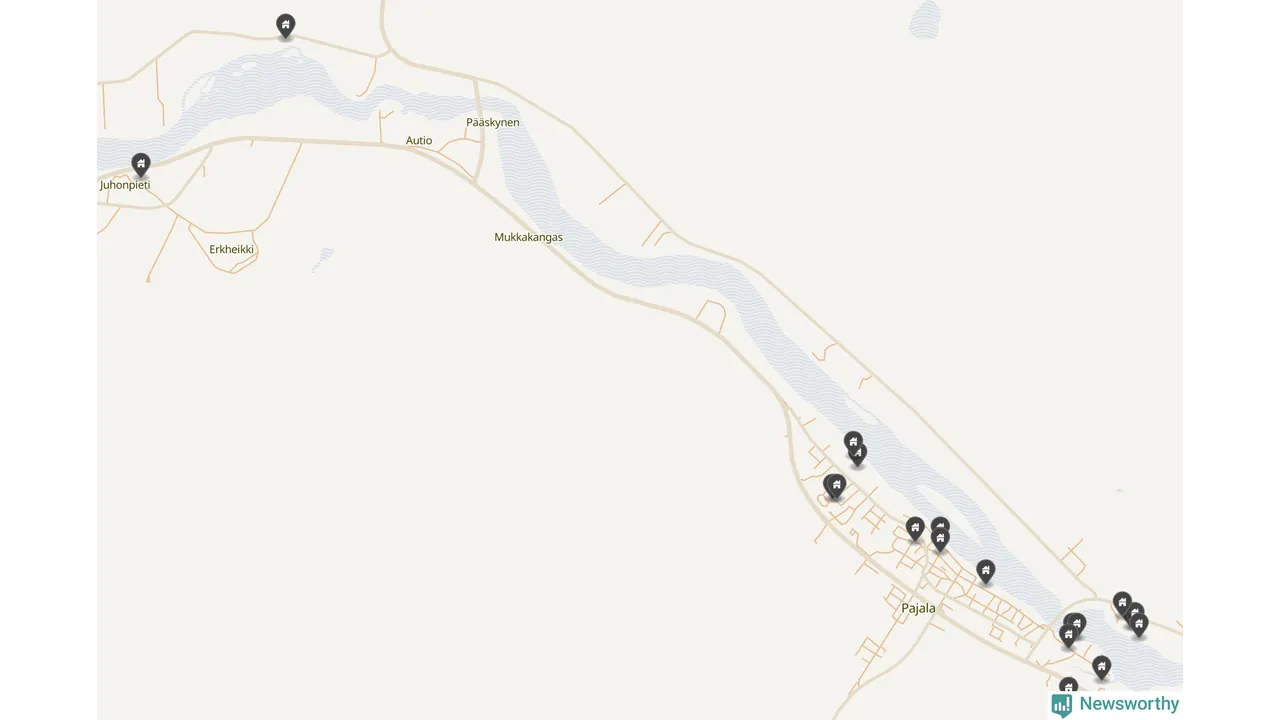Click the Autio place label
This screenshot has height=720, width=1280.
click(419, 141)
